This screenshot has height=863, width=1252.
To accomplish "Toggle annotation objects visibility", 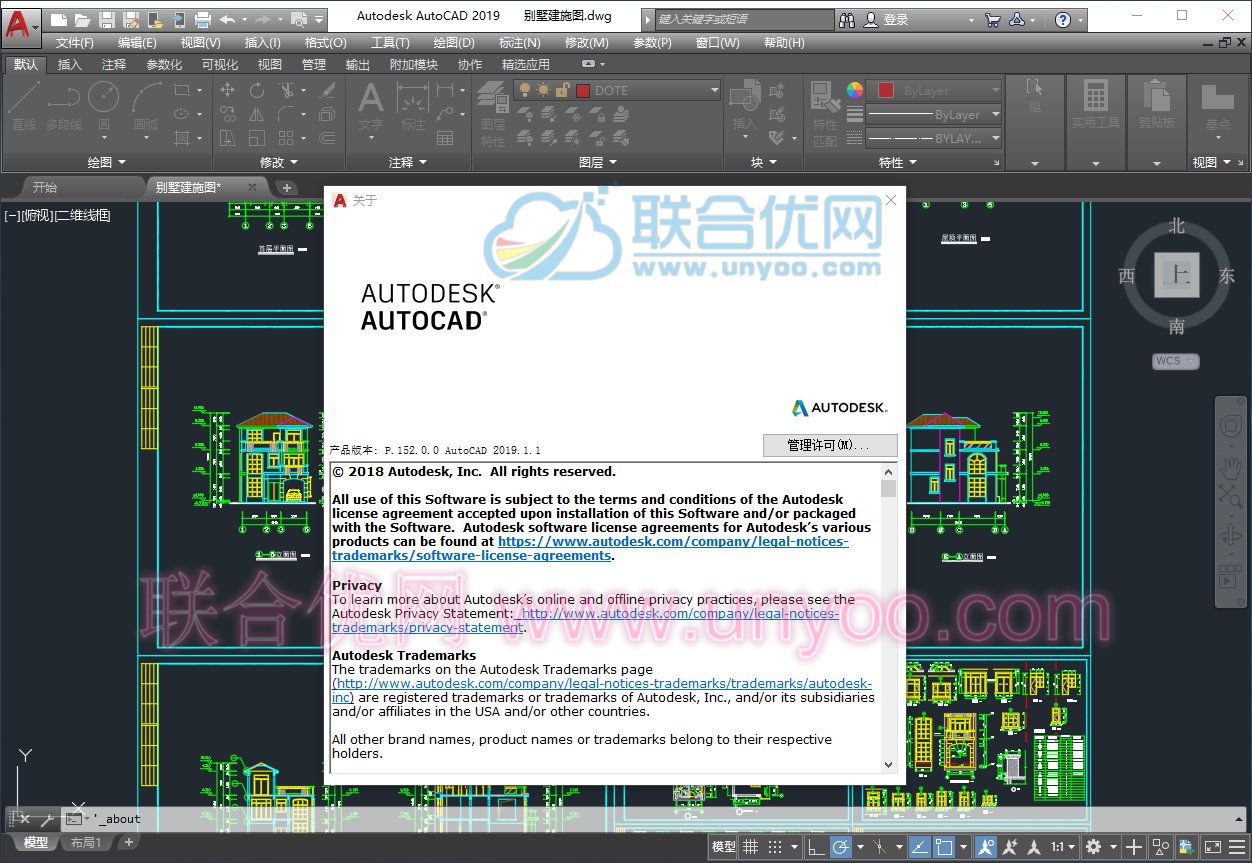I will pyautogui.click(x=986, y=847).
